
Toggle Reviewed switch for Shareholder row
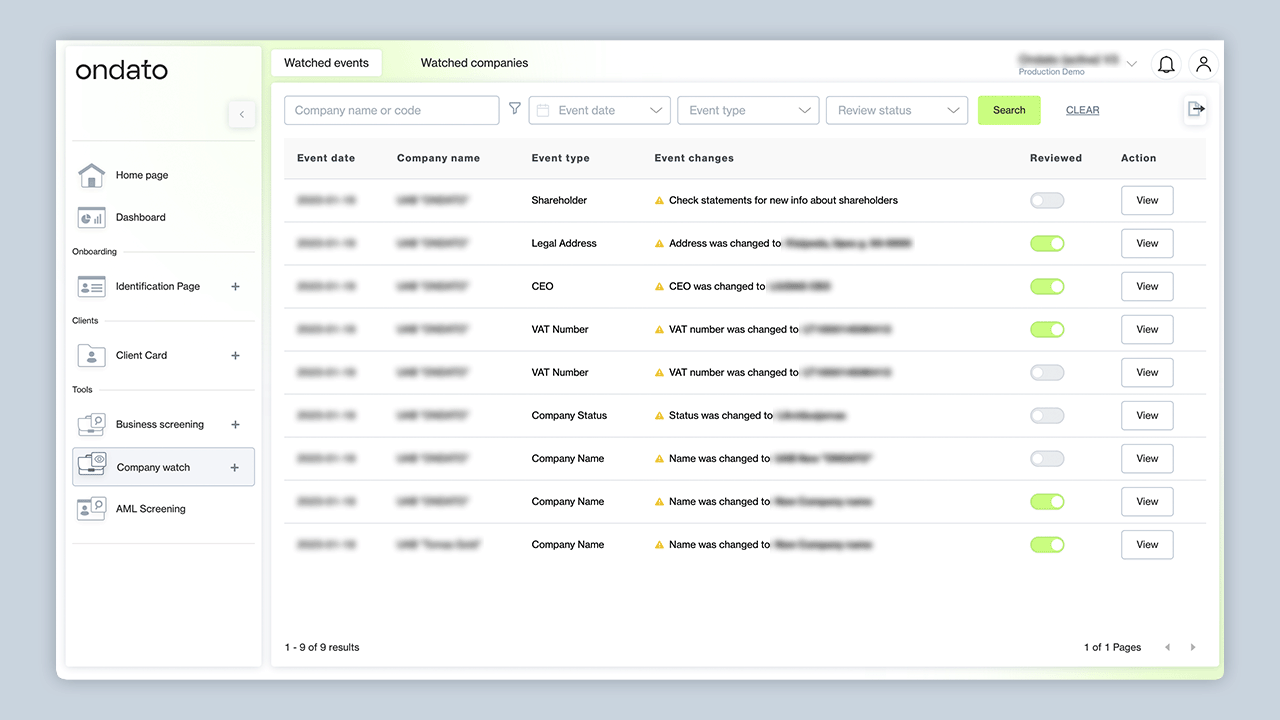click(1047, 200)
